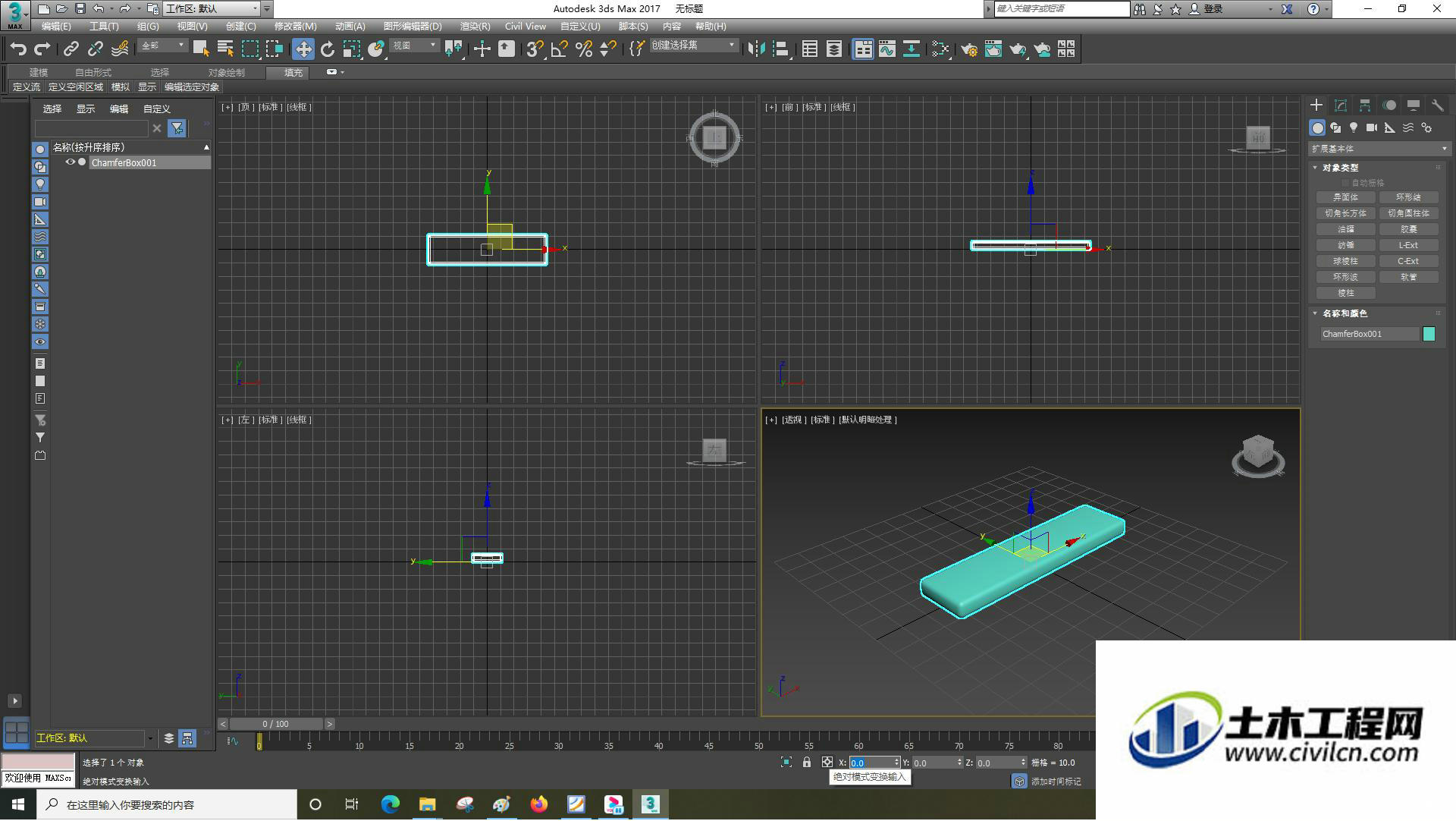Choose the Select Object tool
This screenshot has width=1456, height=821.
click(x=201, y=49)
